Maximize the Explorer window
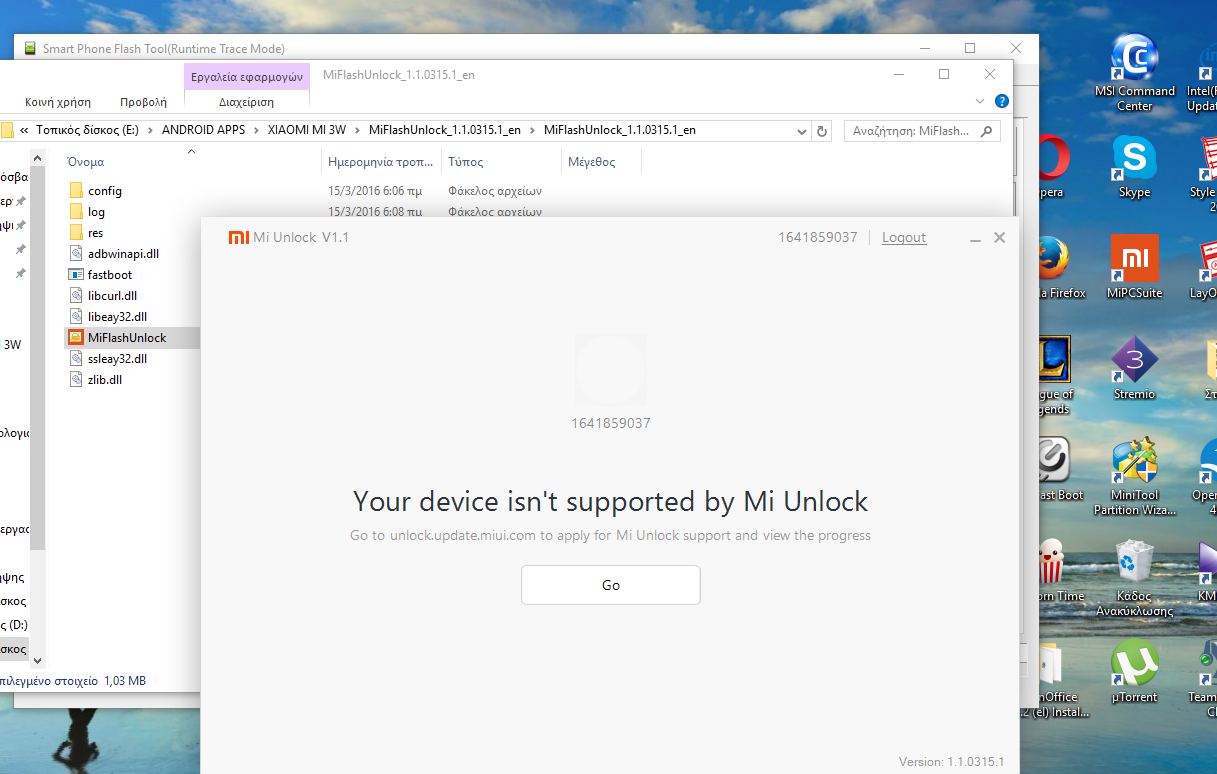Image resolution: width=1217 pixels, height=774 pixels. [x=944, y=74]
